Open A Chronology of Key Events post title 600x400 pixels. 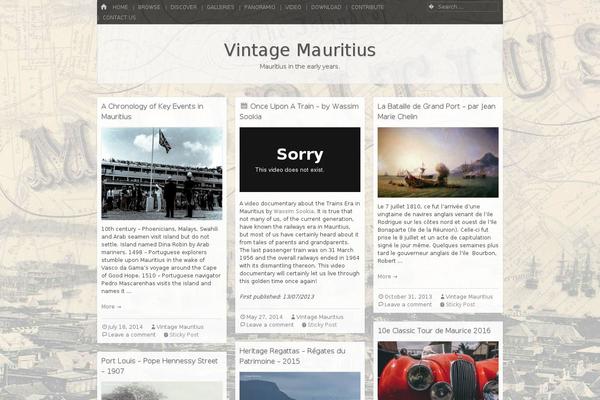(x=152, y=111)
